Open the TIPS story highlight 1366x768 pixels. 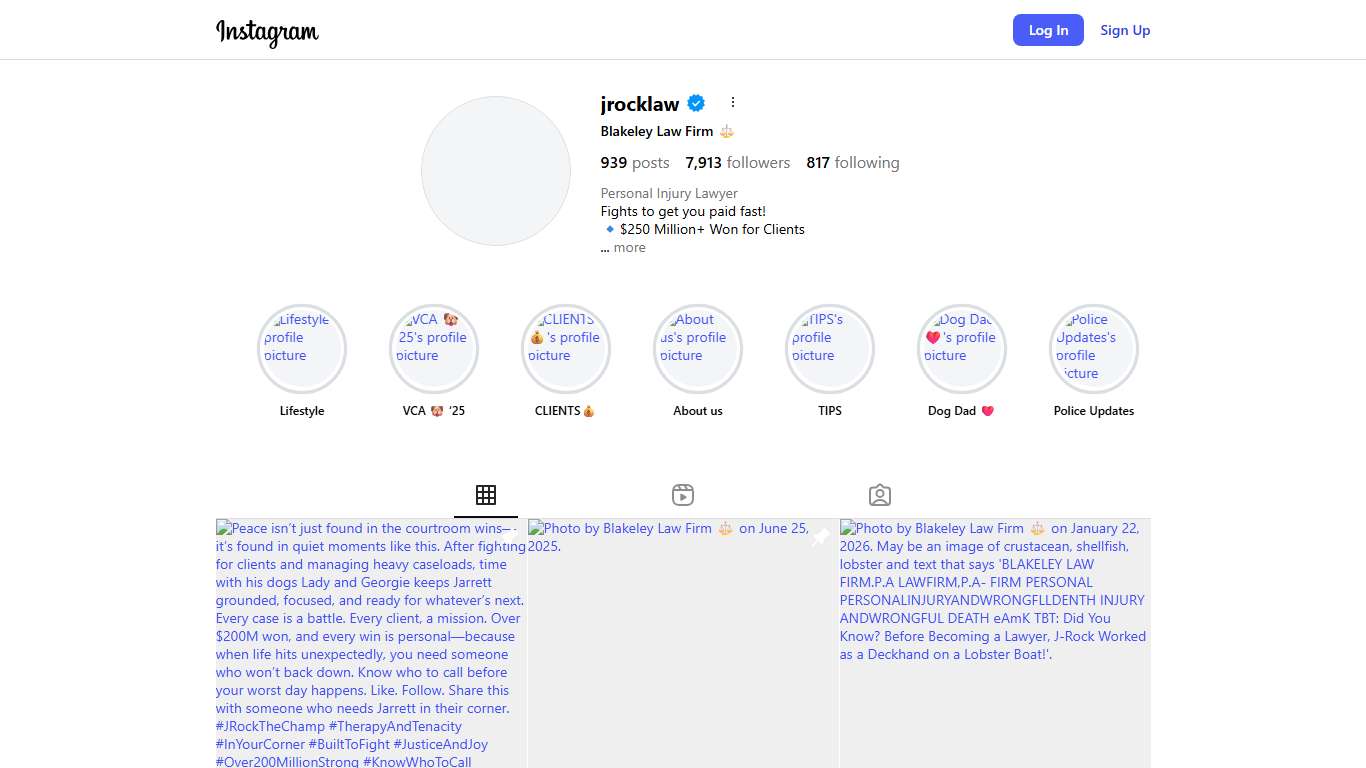830,349
